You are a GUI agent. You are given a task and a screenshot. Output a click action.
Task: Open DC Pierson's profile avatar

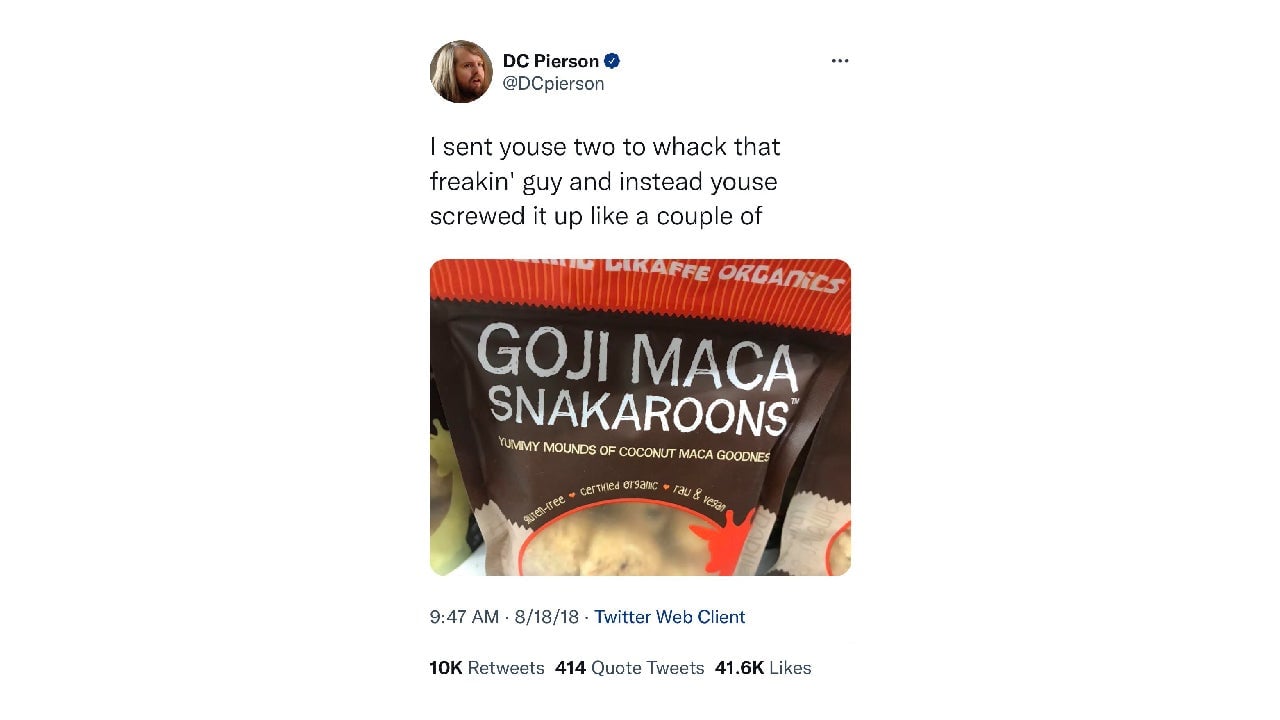[x=461, y=72]
